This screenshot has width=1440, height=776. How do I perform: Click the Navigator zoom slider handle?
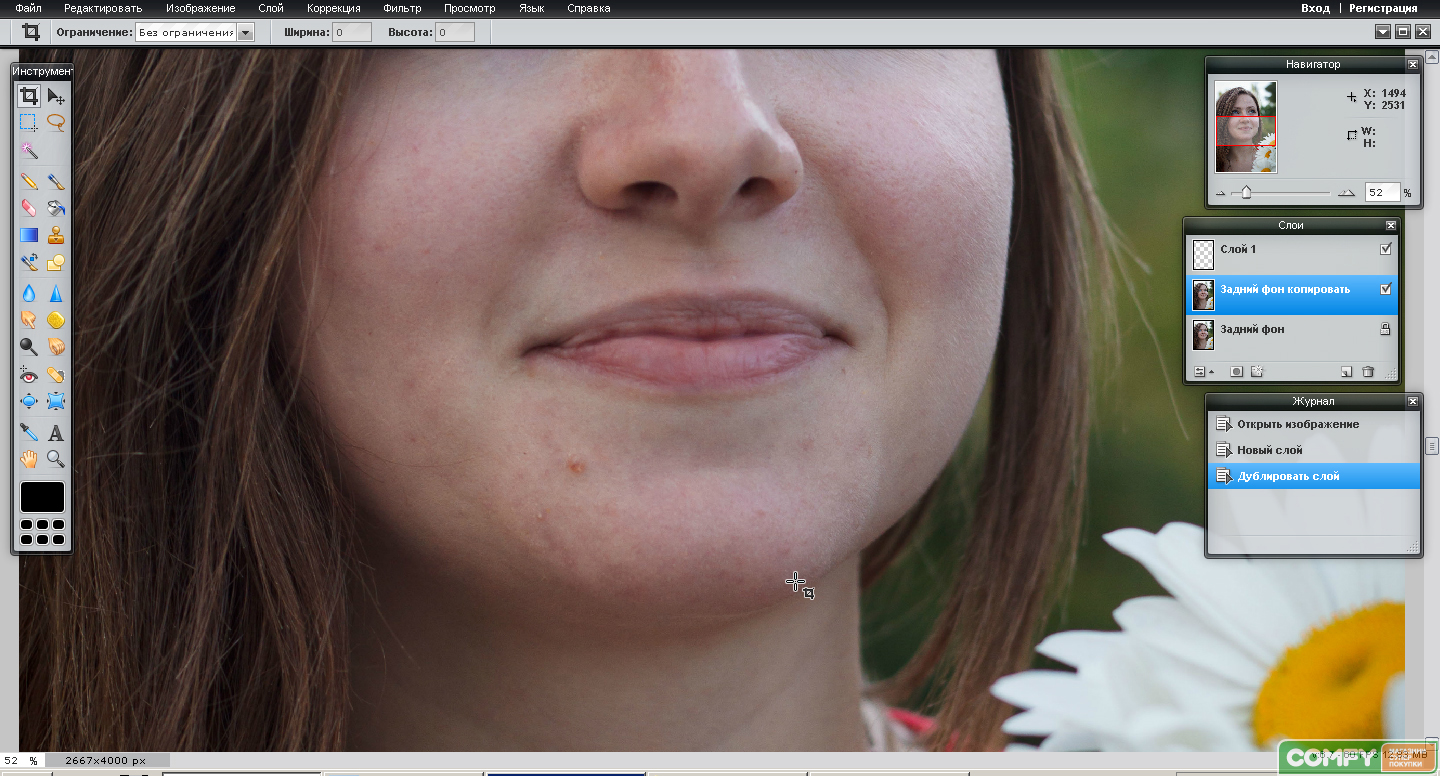(x=1246, y=192)
